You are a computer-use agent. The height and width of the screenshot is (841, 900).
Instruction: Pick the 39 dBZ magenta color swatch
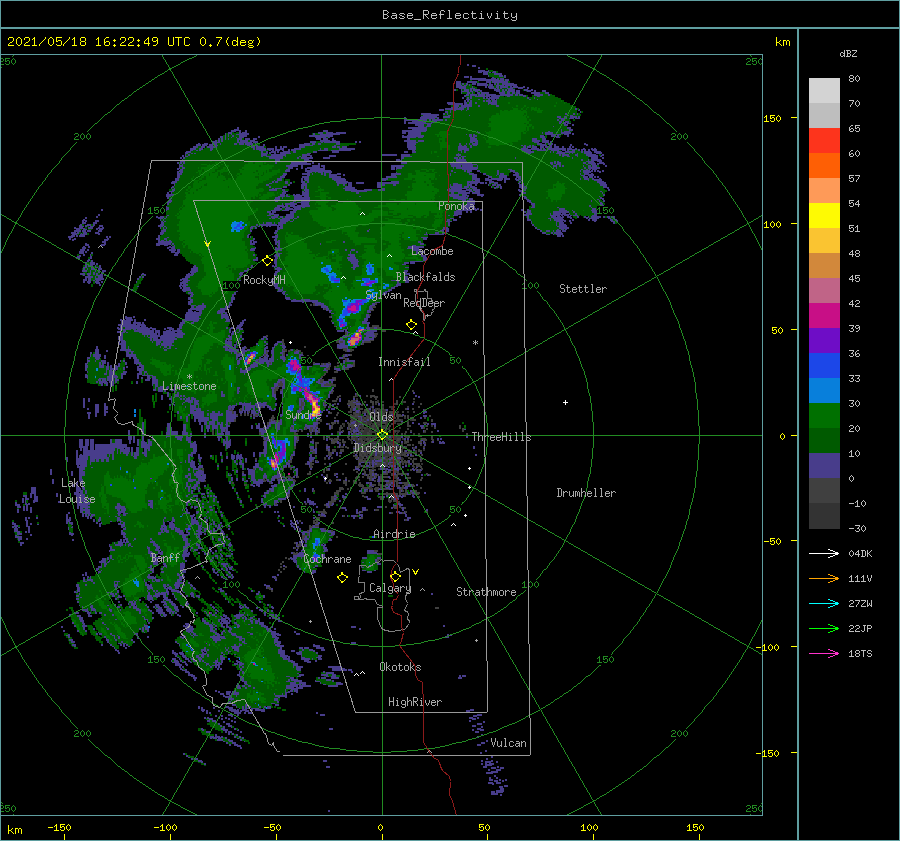click(824, 315)
